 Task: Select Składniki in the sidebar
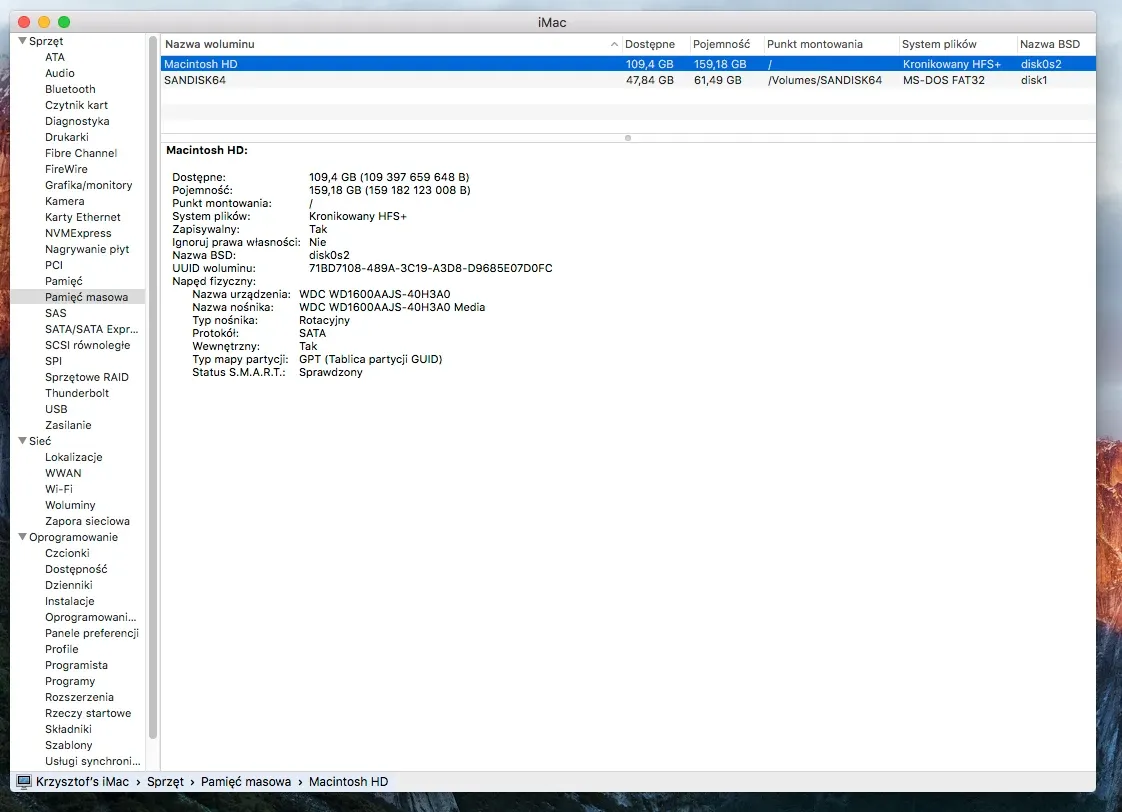coord(68,729)
